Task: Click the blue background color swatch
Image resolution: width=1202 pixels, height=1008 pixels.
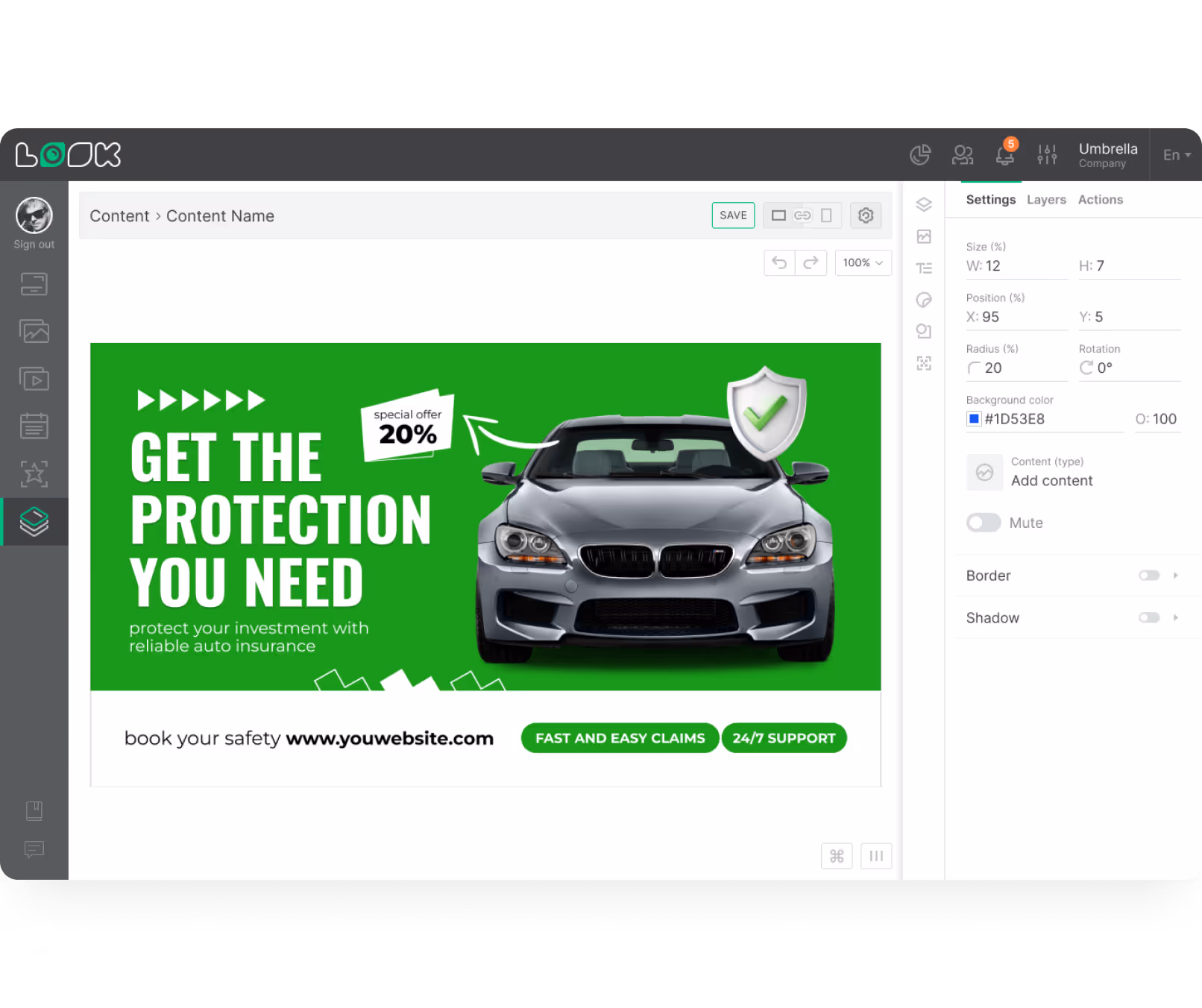Action: pos(974,418)
